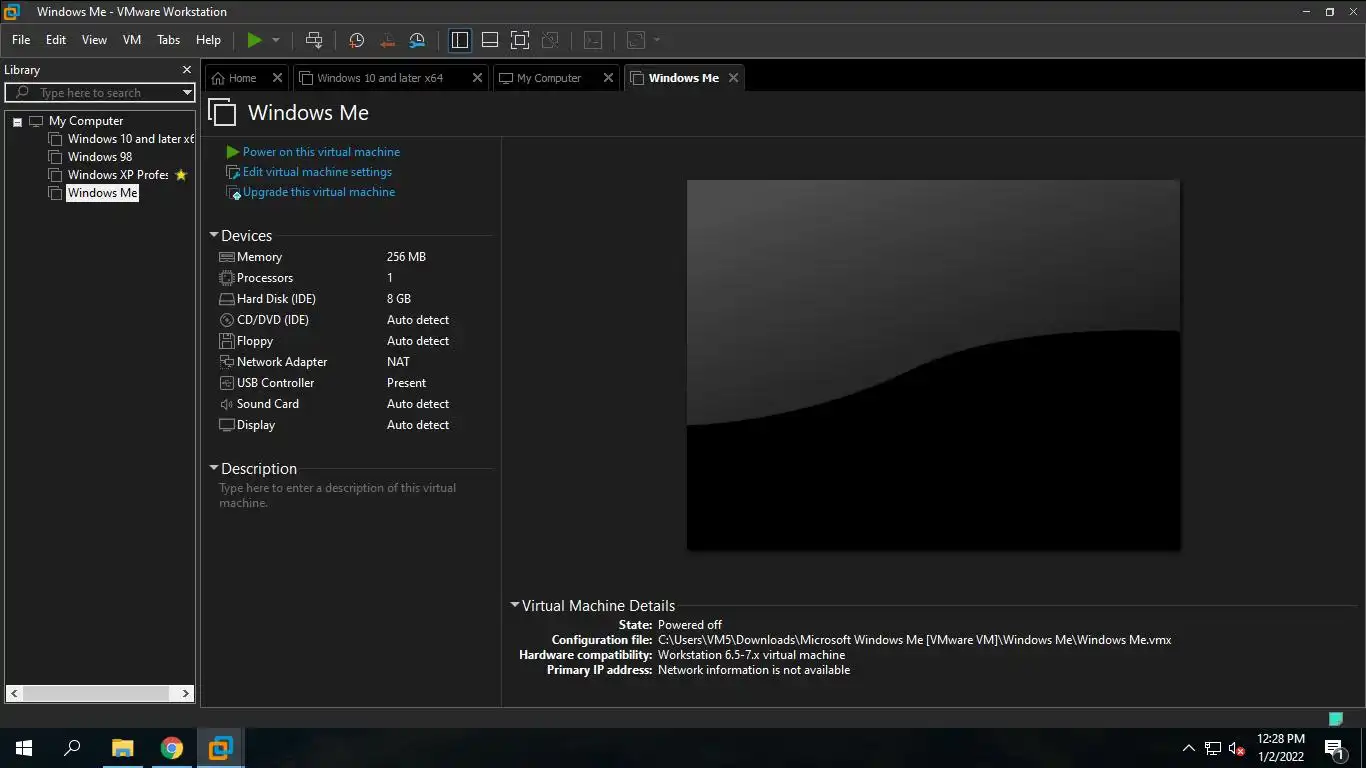Click the Windows Me VM screen thumbnail
This screenshot has width=1366, height=768.
(x=933, y=365)
